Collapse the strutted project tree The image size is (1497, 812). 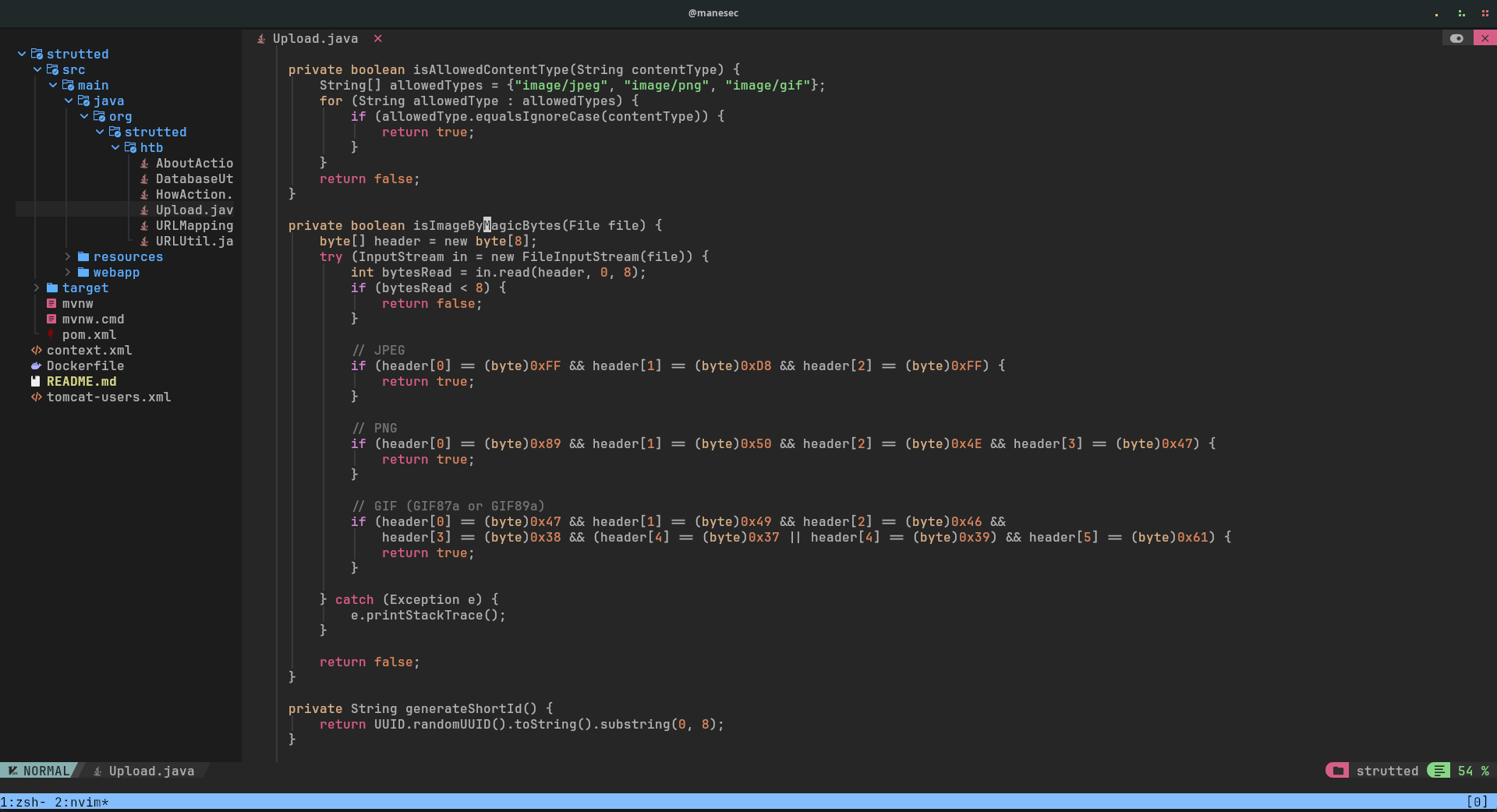[x=20, y=54]
